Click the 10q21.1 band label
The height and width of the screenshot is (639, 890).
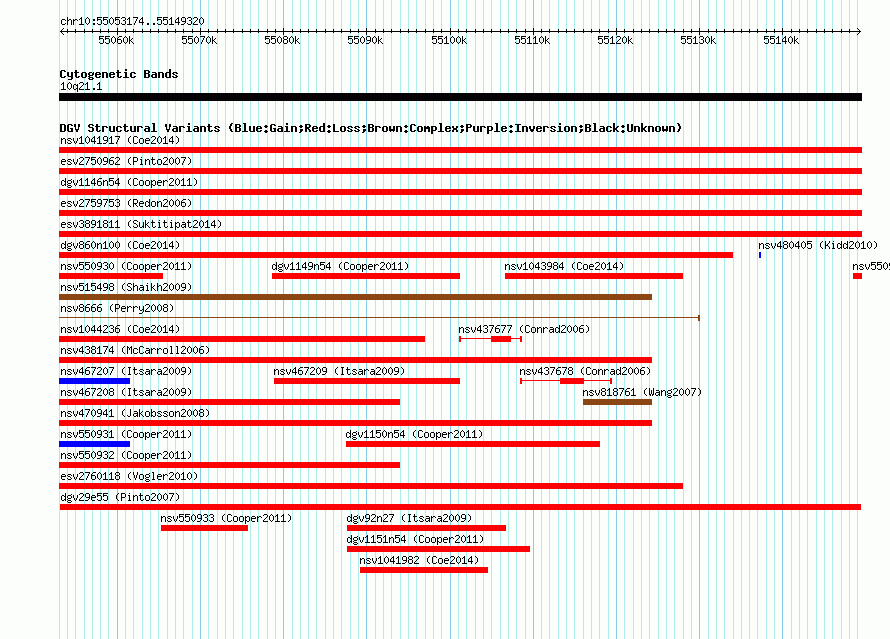[x=81, y=86]
